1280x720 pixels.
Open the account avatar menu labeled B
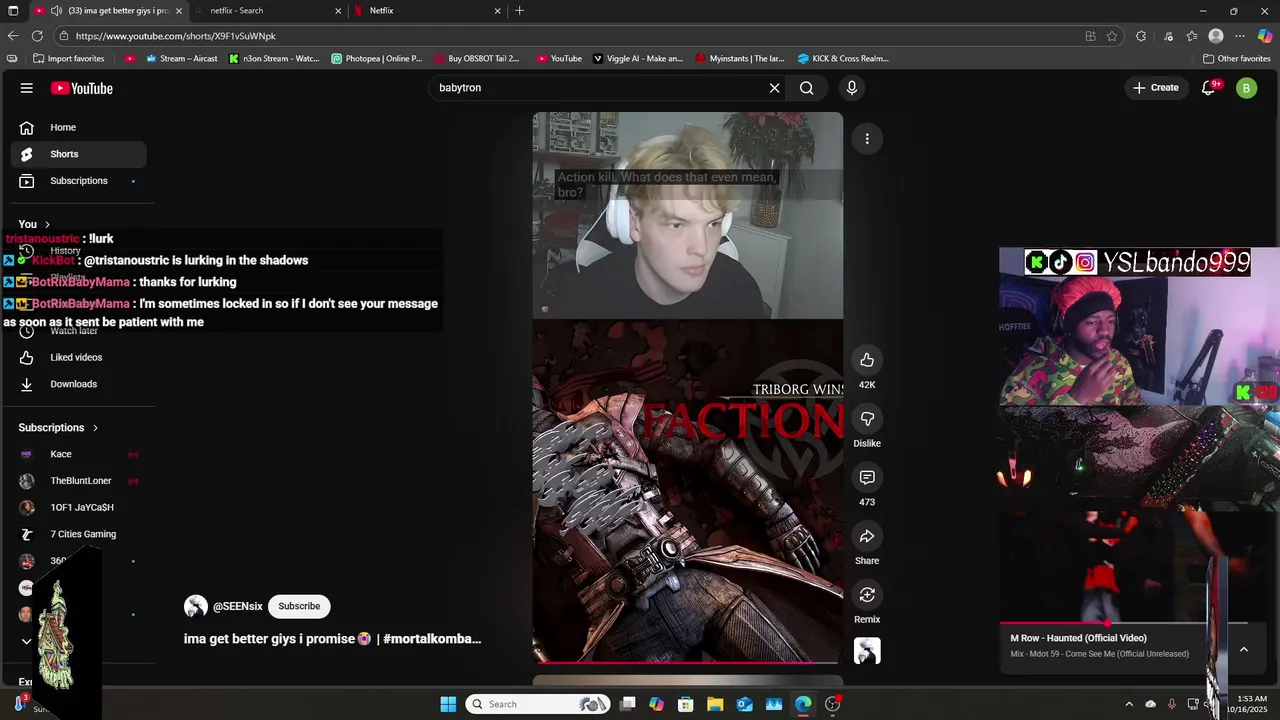coord(1246,88)
